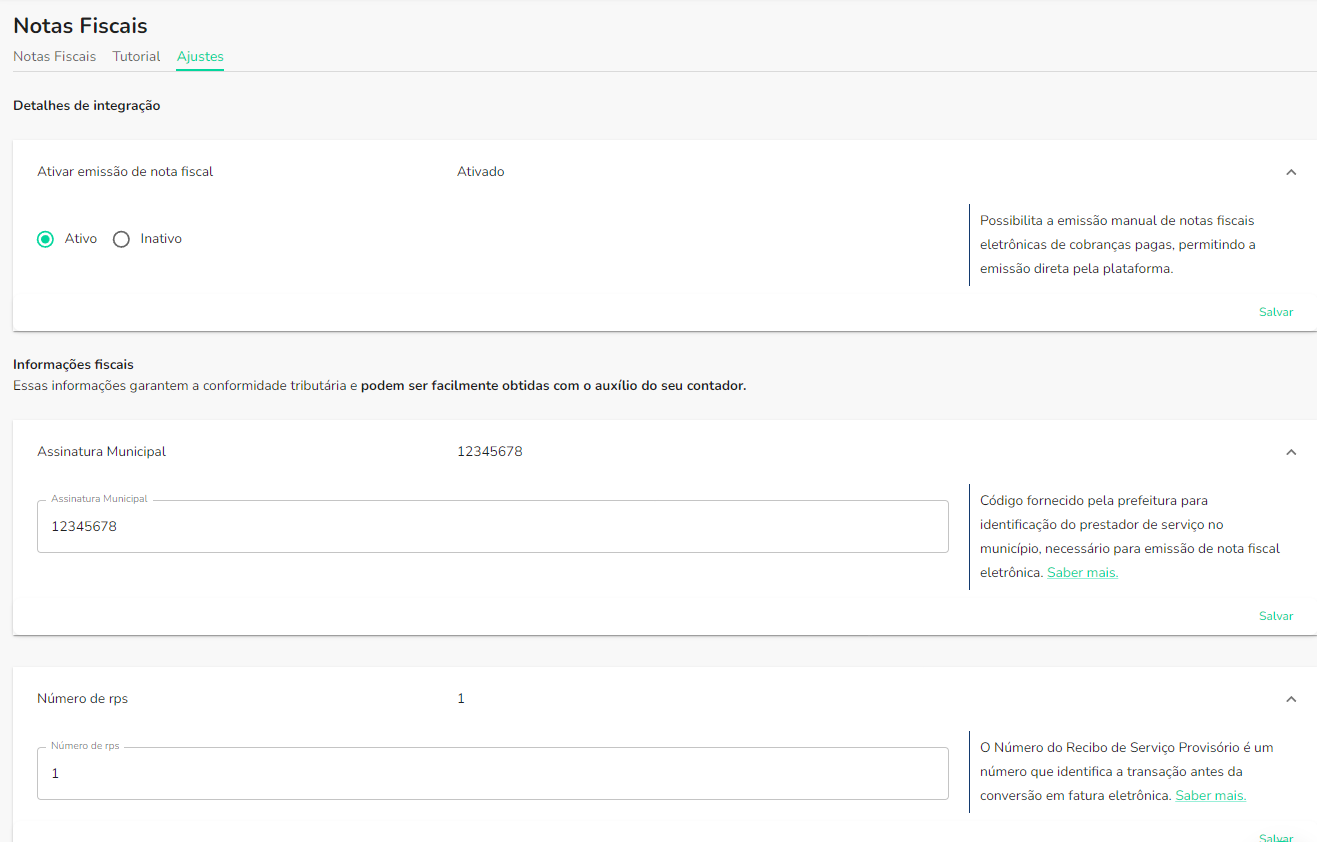Image resolution: width=1317 pixels, height=842 pixels.
Task: Switch to the Notas Fiscais tab
Action: pyautogui.click(x=54, y=57)
